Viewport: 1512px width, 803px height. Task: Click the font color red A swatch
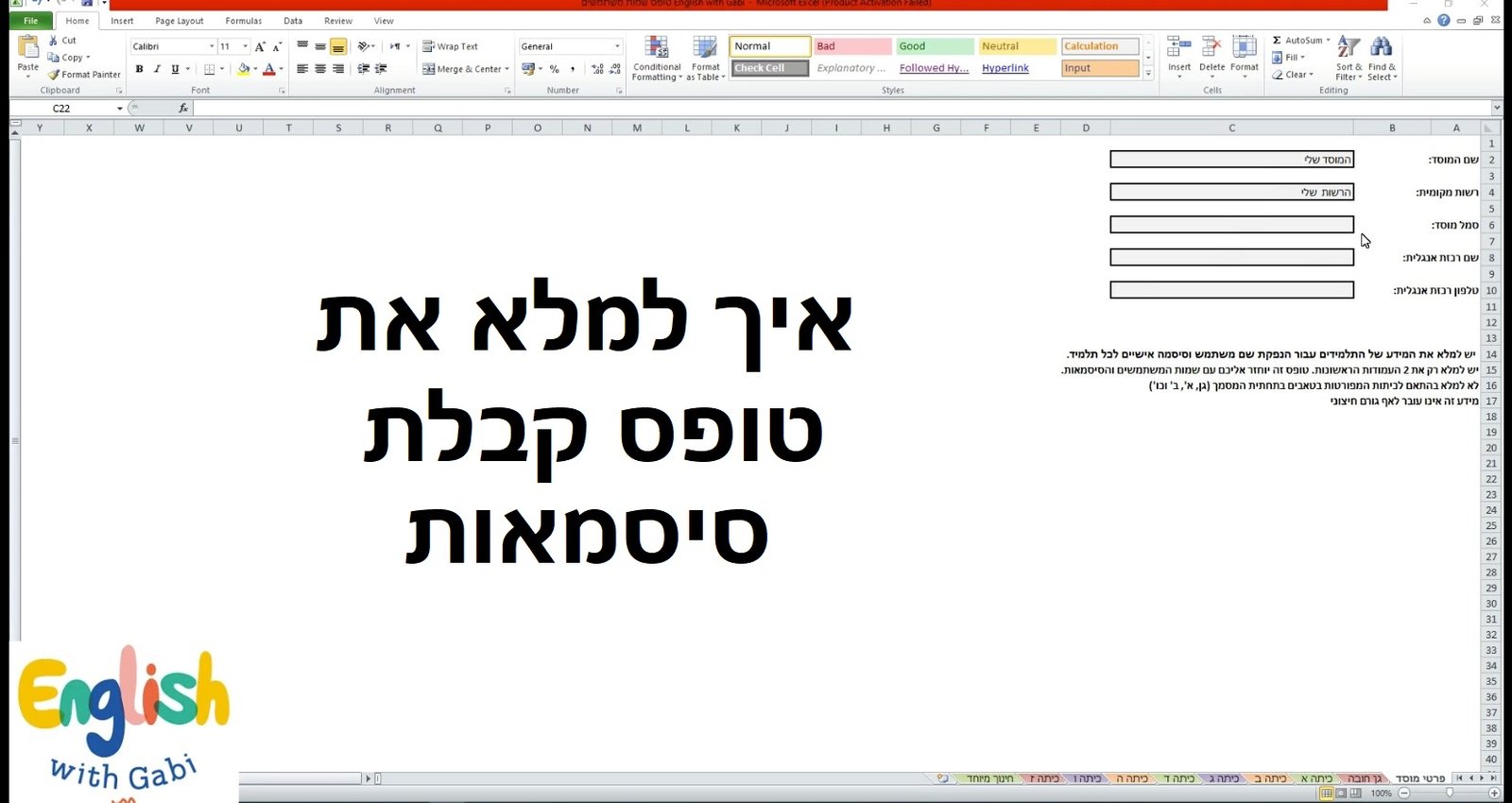[x=269, y=69]
